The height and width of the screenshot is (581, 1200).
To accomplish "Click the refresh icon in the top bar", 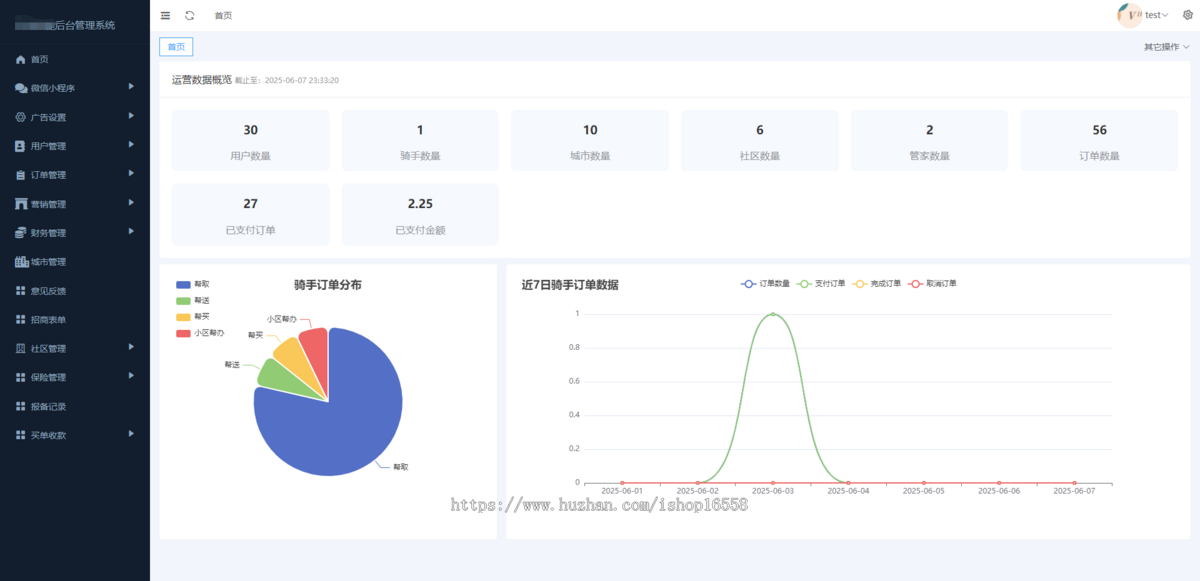I will [x=190, y=15].
